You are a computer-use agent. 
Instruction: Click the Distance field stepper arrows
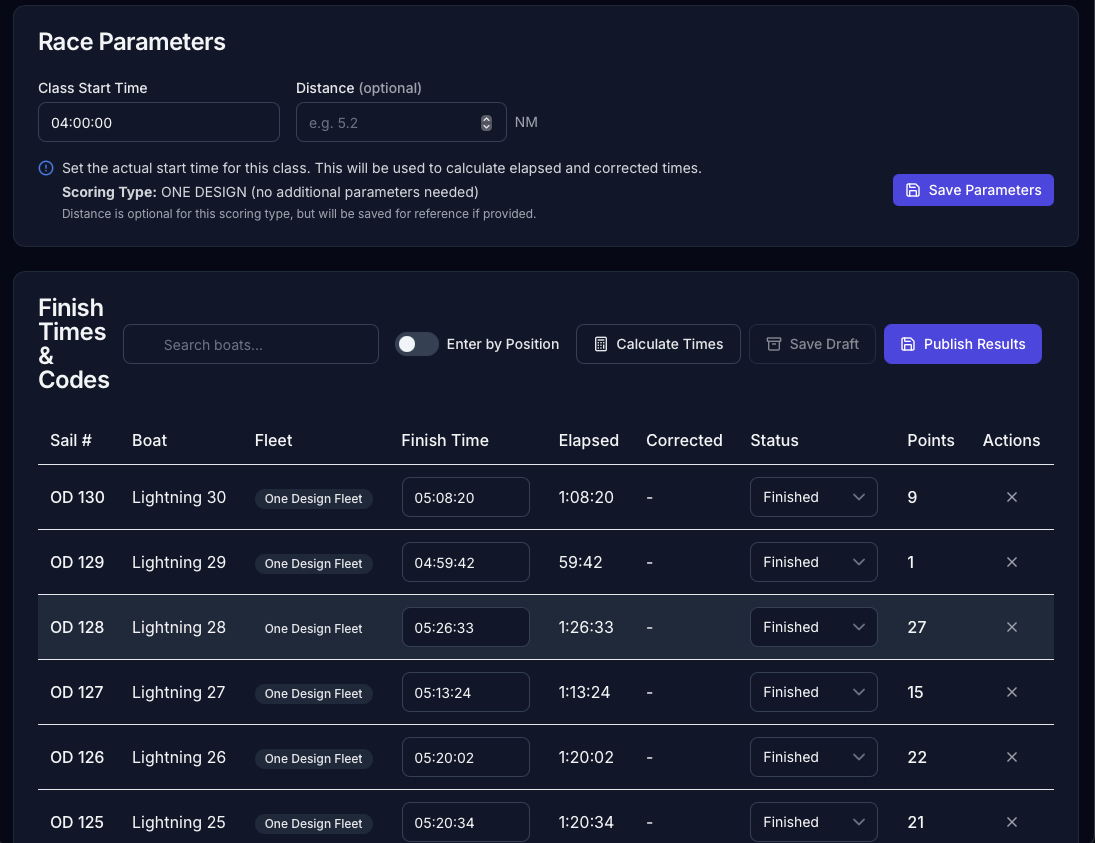point(486,122)
